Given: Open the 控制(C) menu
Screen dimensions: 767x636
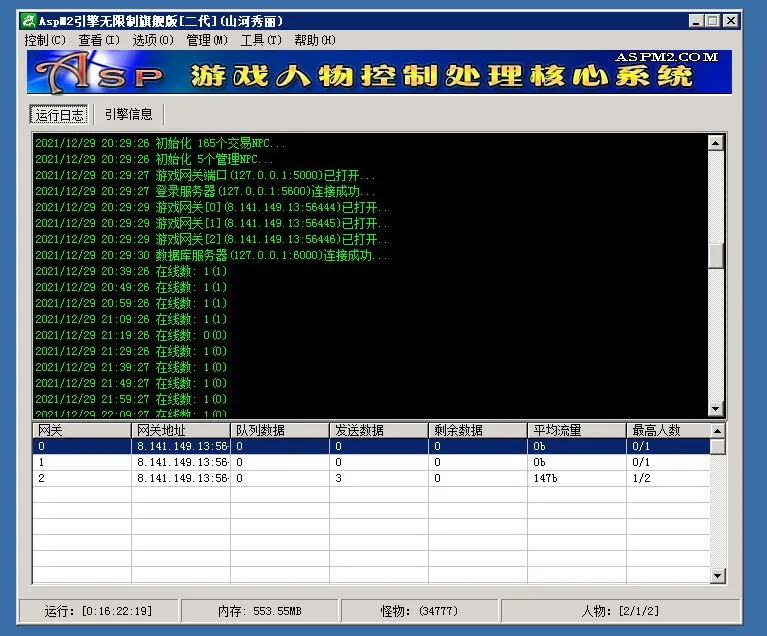Looking at the screenshot, I should (45, 40).
